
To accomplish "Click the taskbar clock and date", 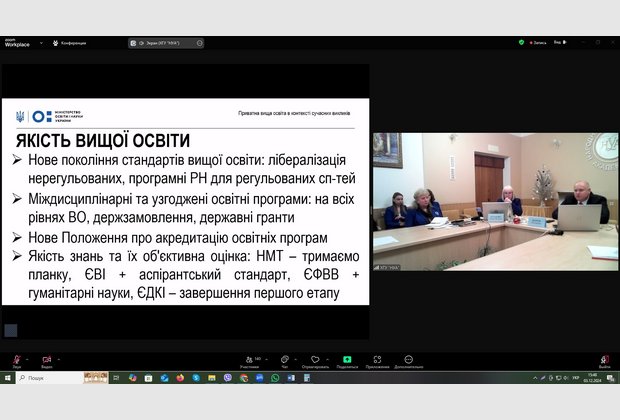I will (x=593, y=378).
